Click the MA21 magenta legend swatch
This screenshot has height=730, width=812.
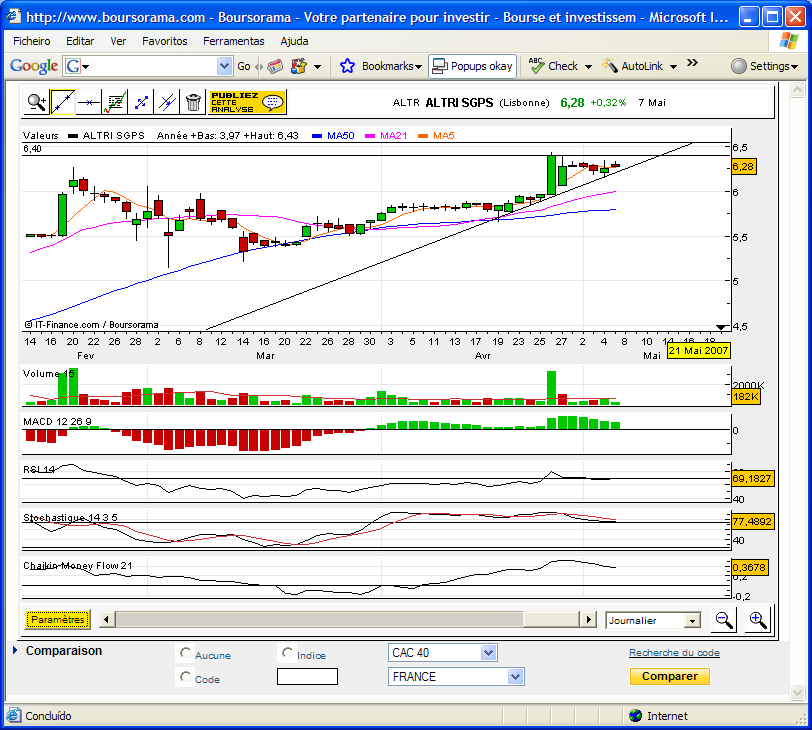[x=370, y=136]
